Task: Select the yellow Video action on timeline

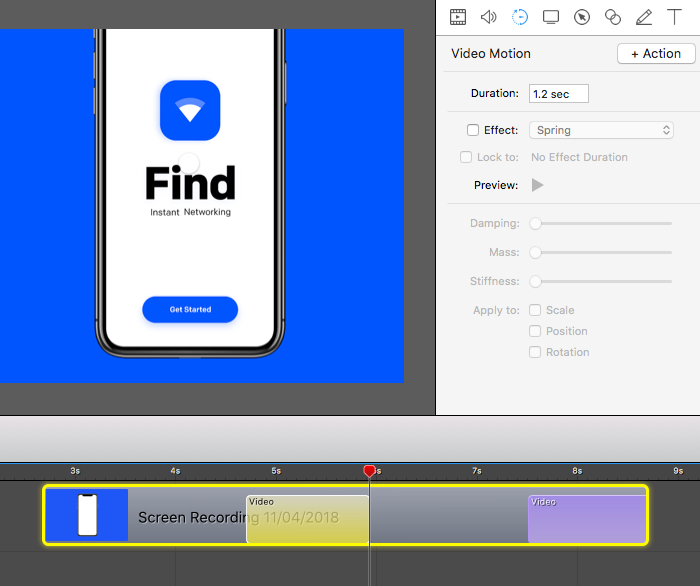Action: coord(308,519)
